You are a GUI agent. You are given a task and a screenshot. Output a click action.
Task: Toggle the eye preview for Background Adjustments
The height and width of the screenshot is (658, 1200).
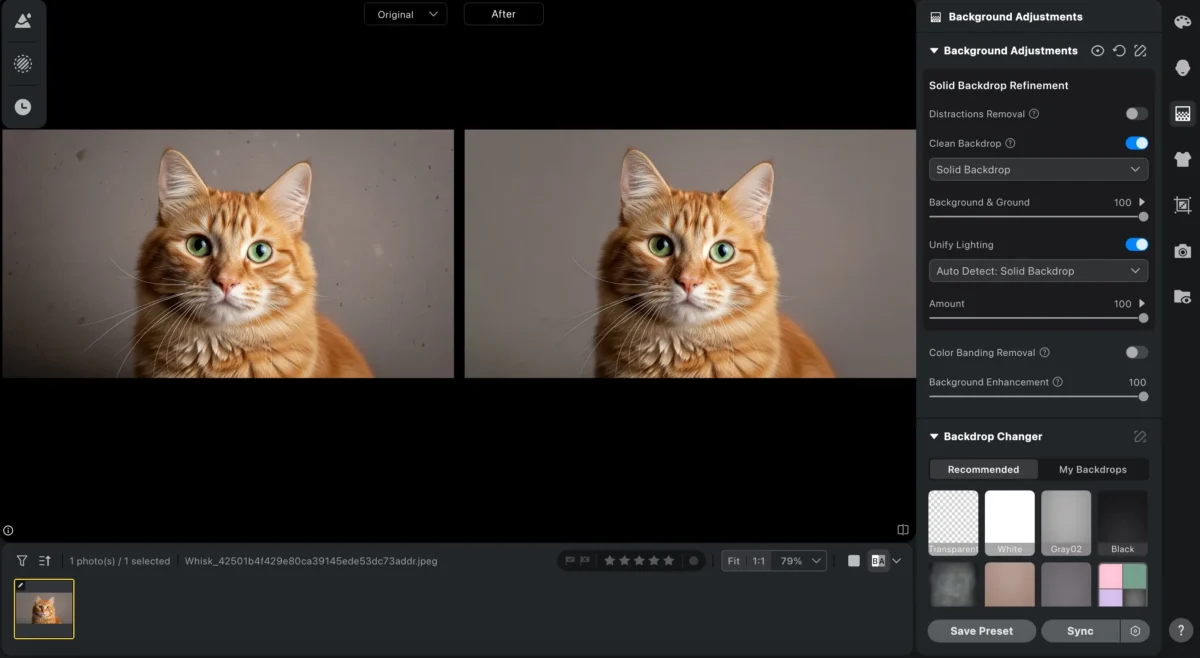[x=1097, y=50]
